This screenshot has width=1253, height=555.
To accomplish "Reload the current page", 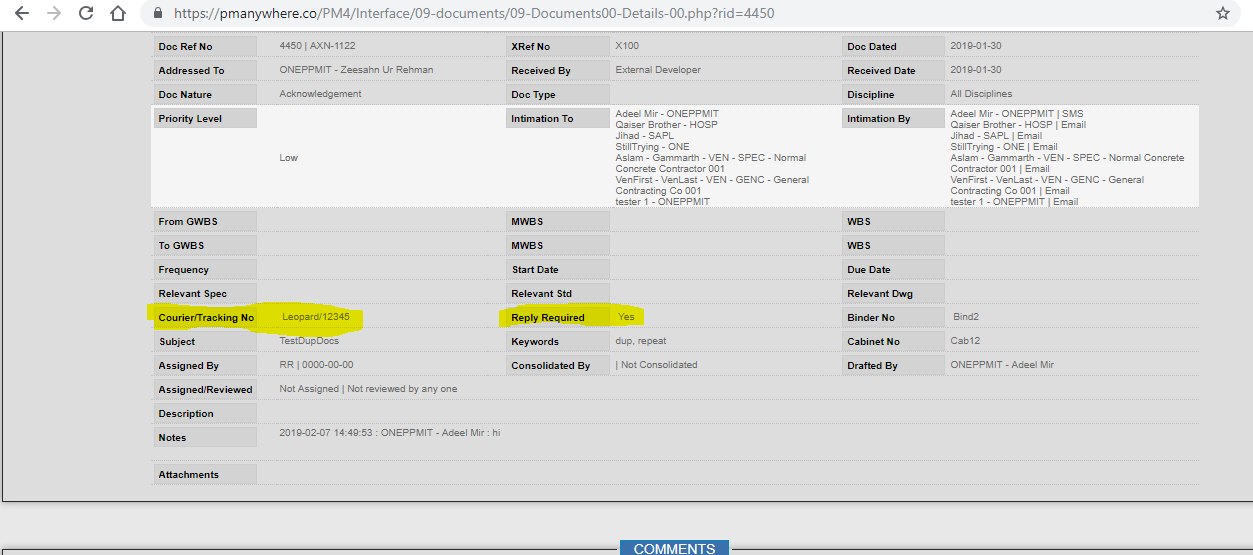I will tap(86, 14).
